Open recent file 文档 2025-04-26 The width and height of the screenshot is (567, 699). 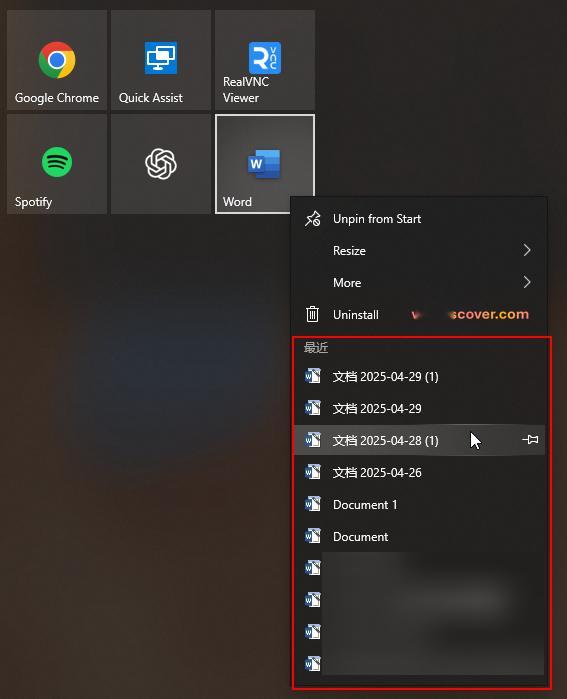[x=419, y=473]
